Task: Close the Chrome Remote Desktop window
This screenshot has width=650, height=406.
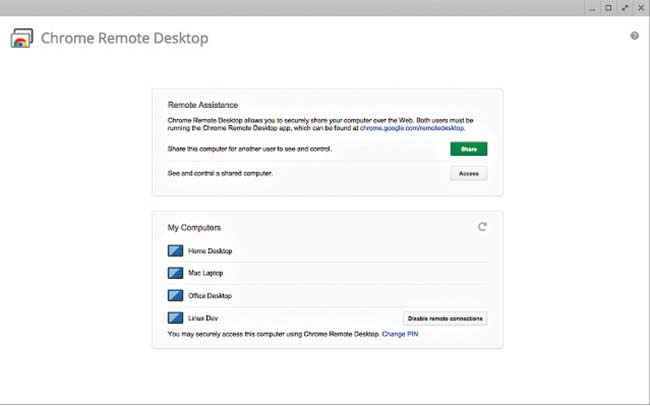Action: click(x=641, y=8)
